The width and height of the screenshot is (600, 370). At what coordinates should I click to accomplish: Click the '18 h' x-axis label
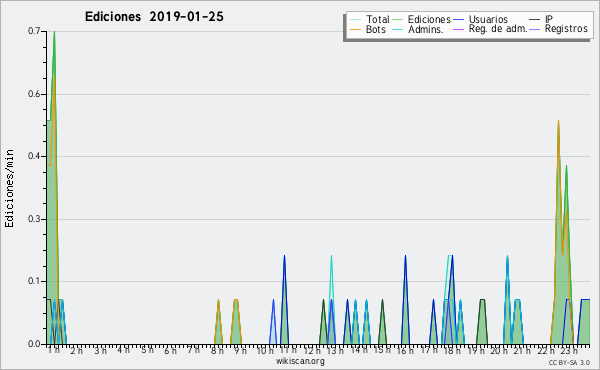pos(452,350)
